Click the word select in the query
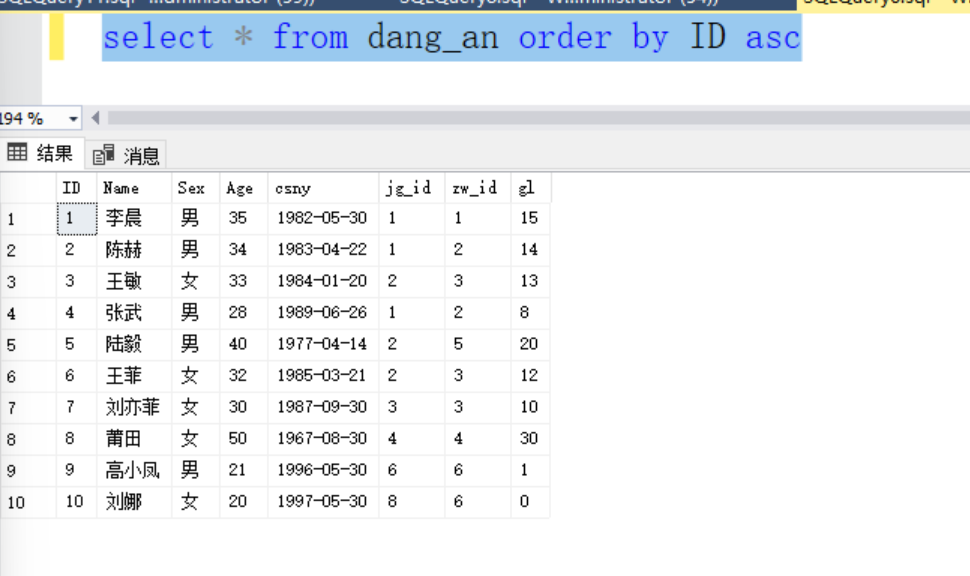This screenshot has width=970, height=576. point(158,37)
